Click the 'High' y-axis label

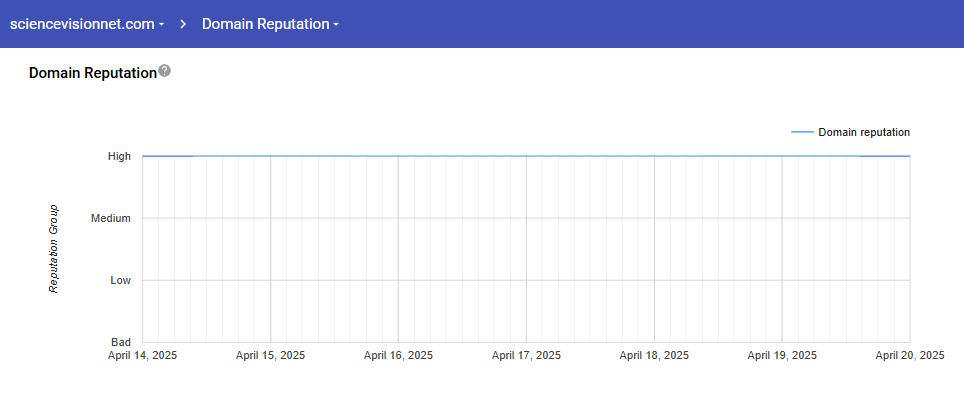[120, 156]
